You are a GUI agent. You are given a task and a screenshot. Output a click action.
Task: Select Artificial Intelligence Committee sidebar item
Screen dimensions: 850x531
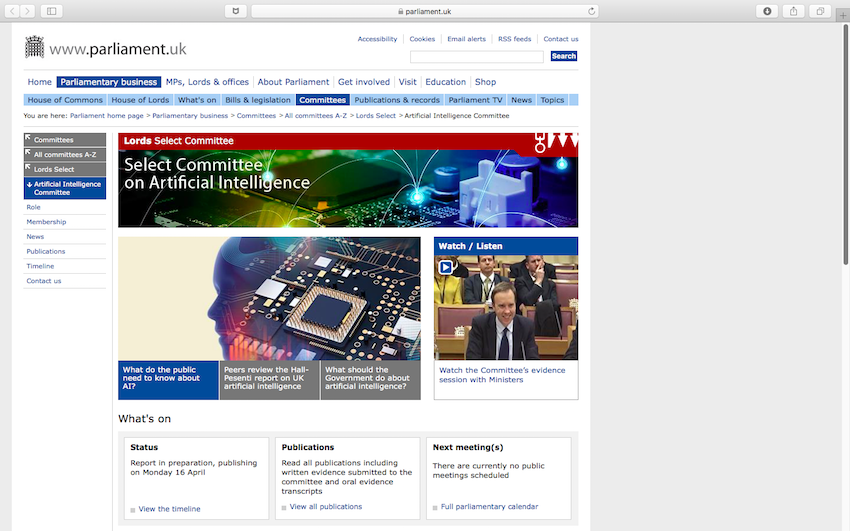65,188
